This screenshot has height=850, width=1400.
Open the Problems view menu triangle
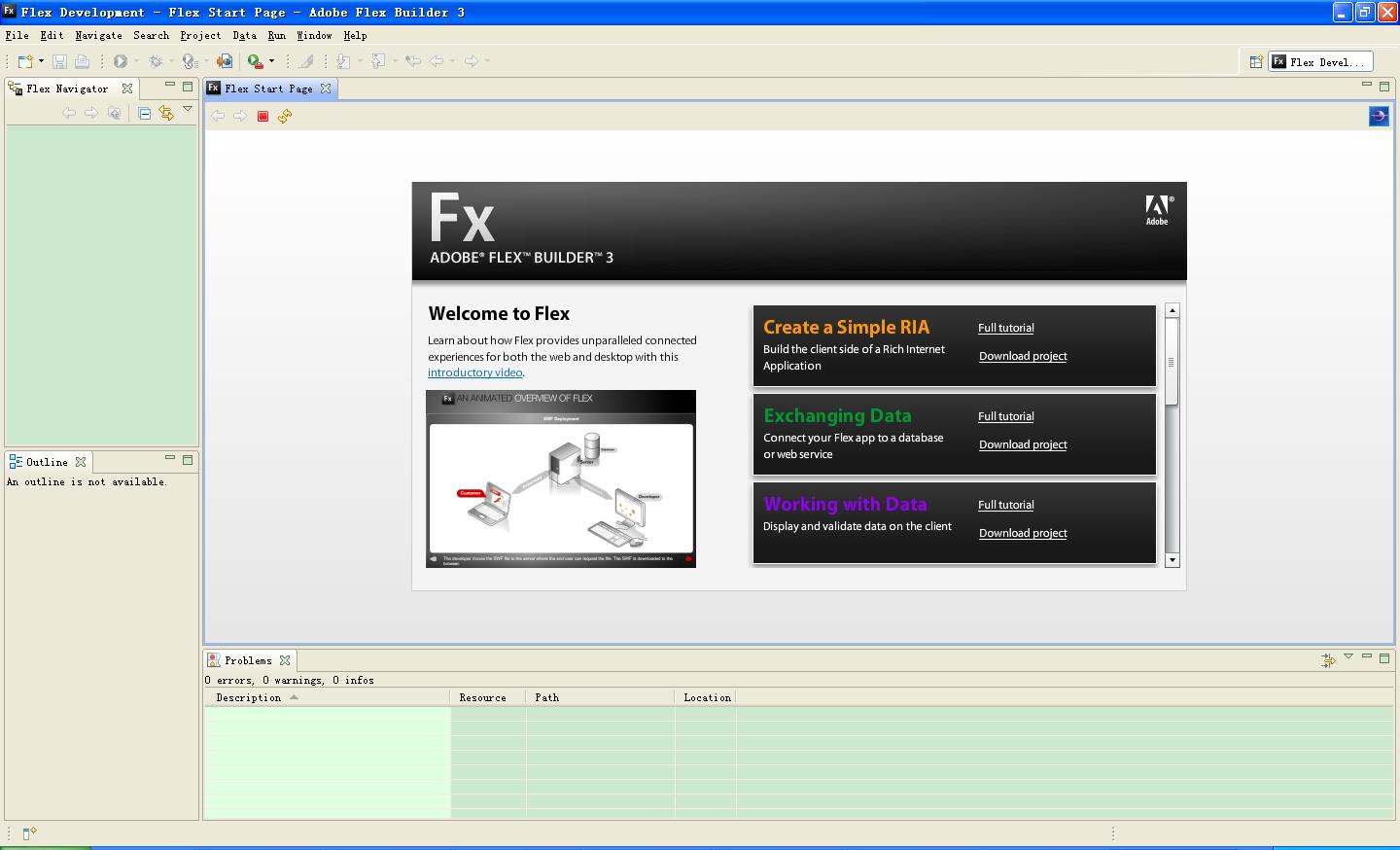point(1348,656)
